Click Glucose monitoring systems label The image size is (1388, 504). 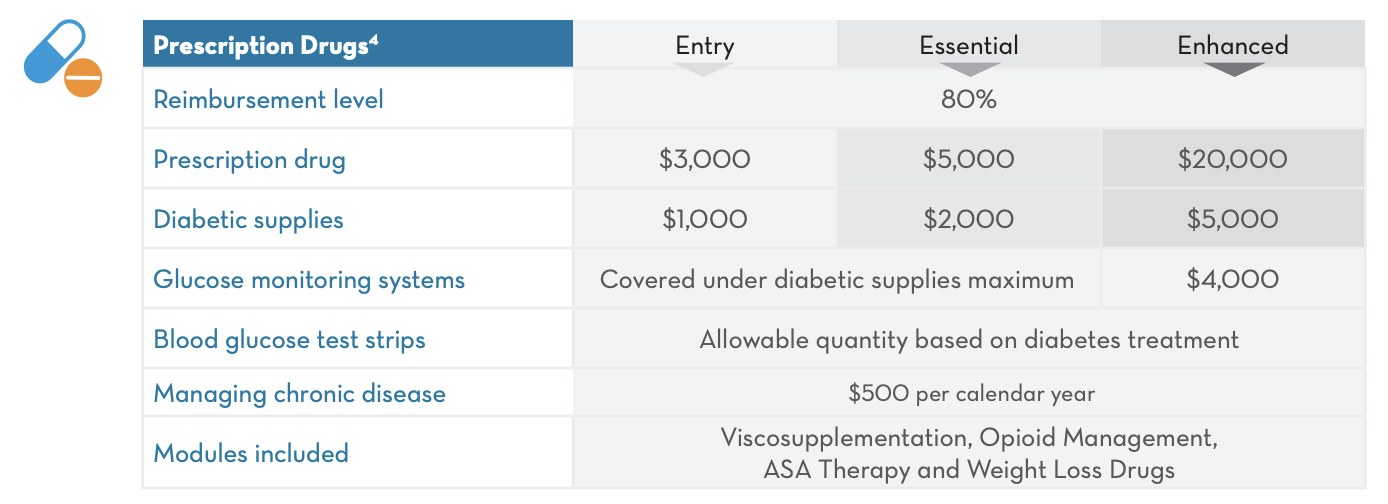click(x=309, y=280)
